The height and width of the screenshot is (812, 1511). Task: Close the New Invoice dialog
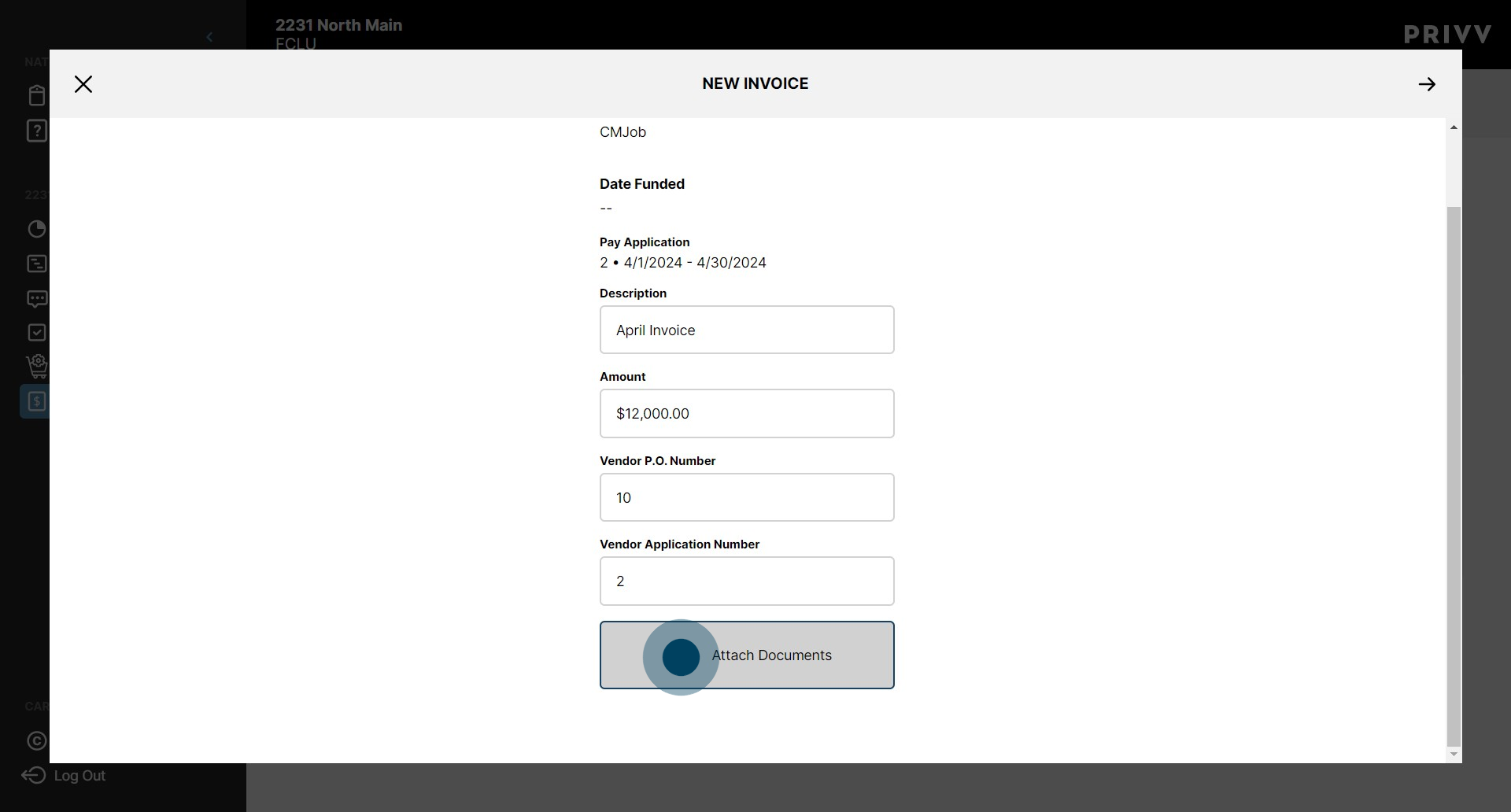[83, 84]
